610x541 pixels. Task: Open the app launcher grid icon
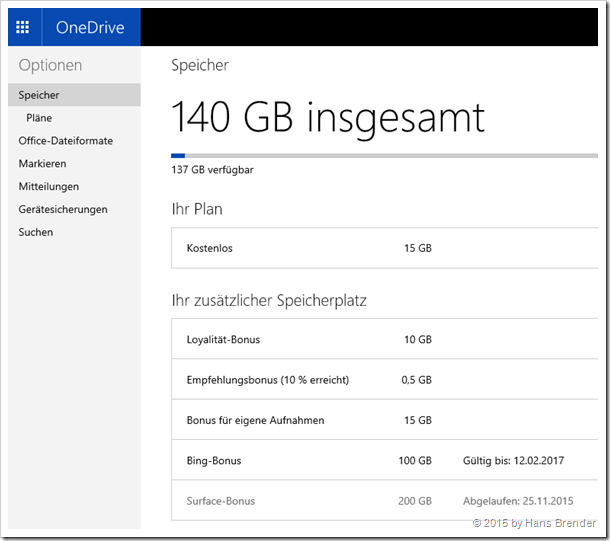coord(23,27)
